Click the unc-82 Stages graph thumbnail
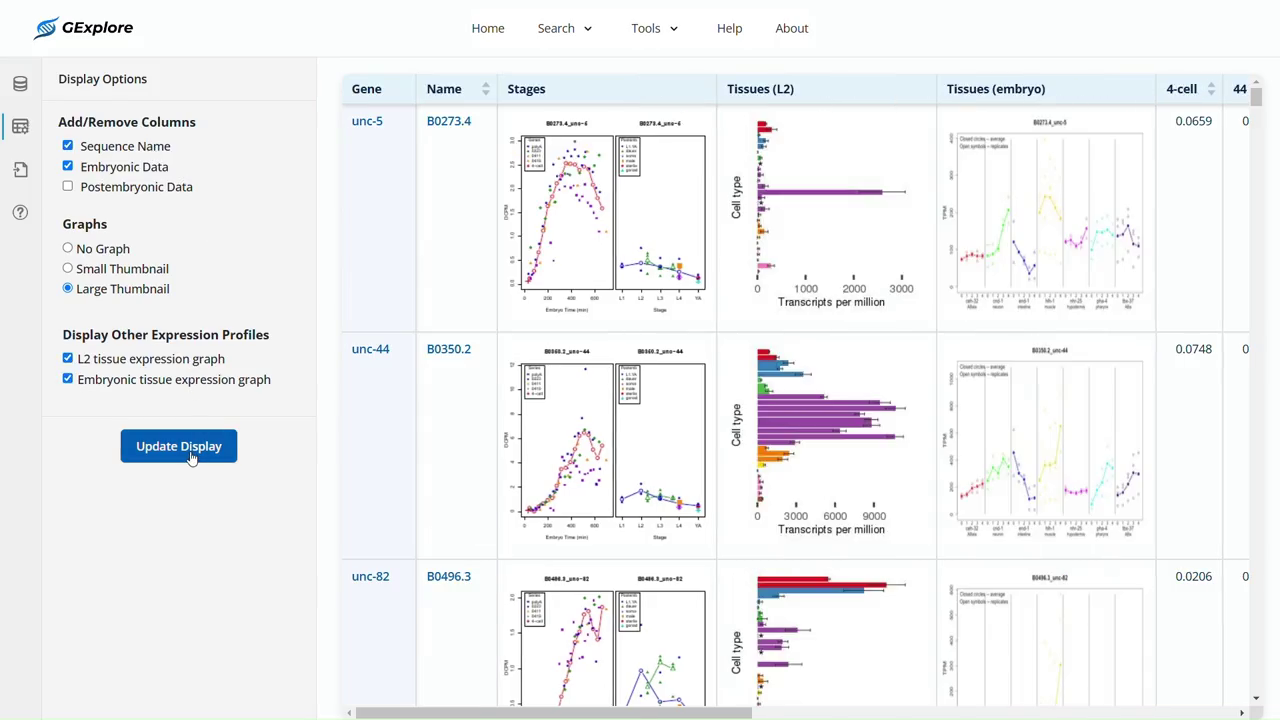 [607, 639]
